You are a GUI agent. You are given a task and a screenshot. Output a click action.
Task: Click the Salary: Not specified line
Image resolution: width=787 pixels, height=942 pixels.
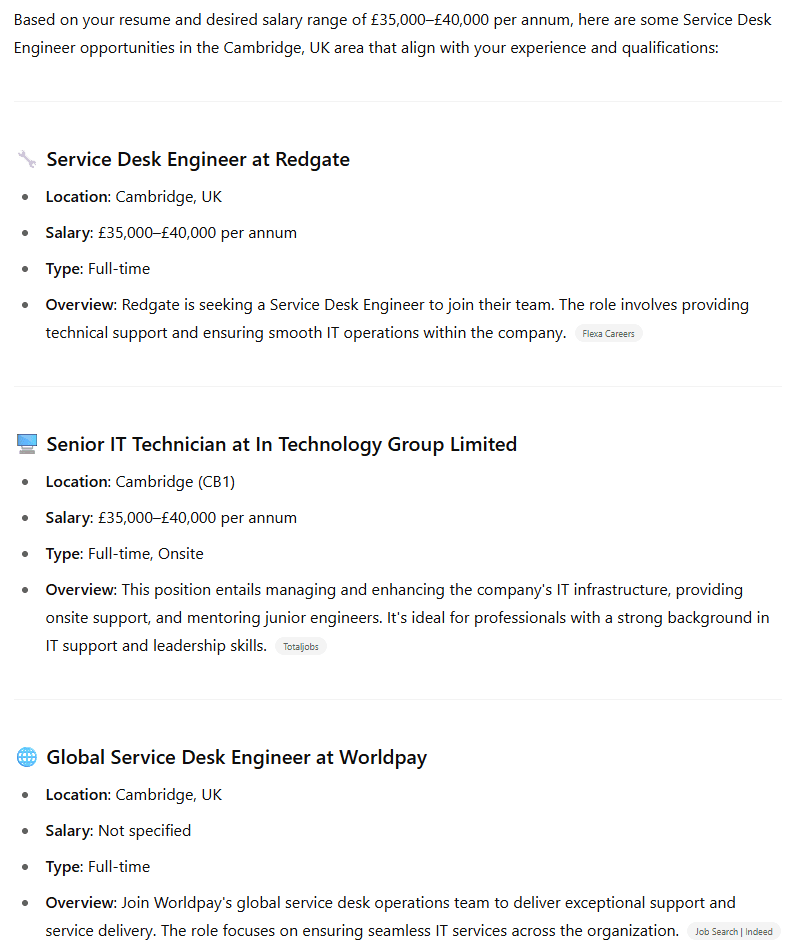pos(118,831)
